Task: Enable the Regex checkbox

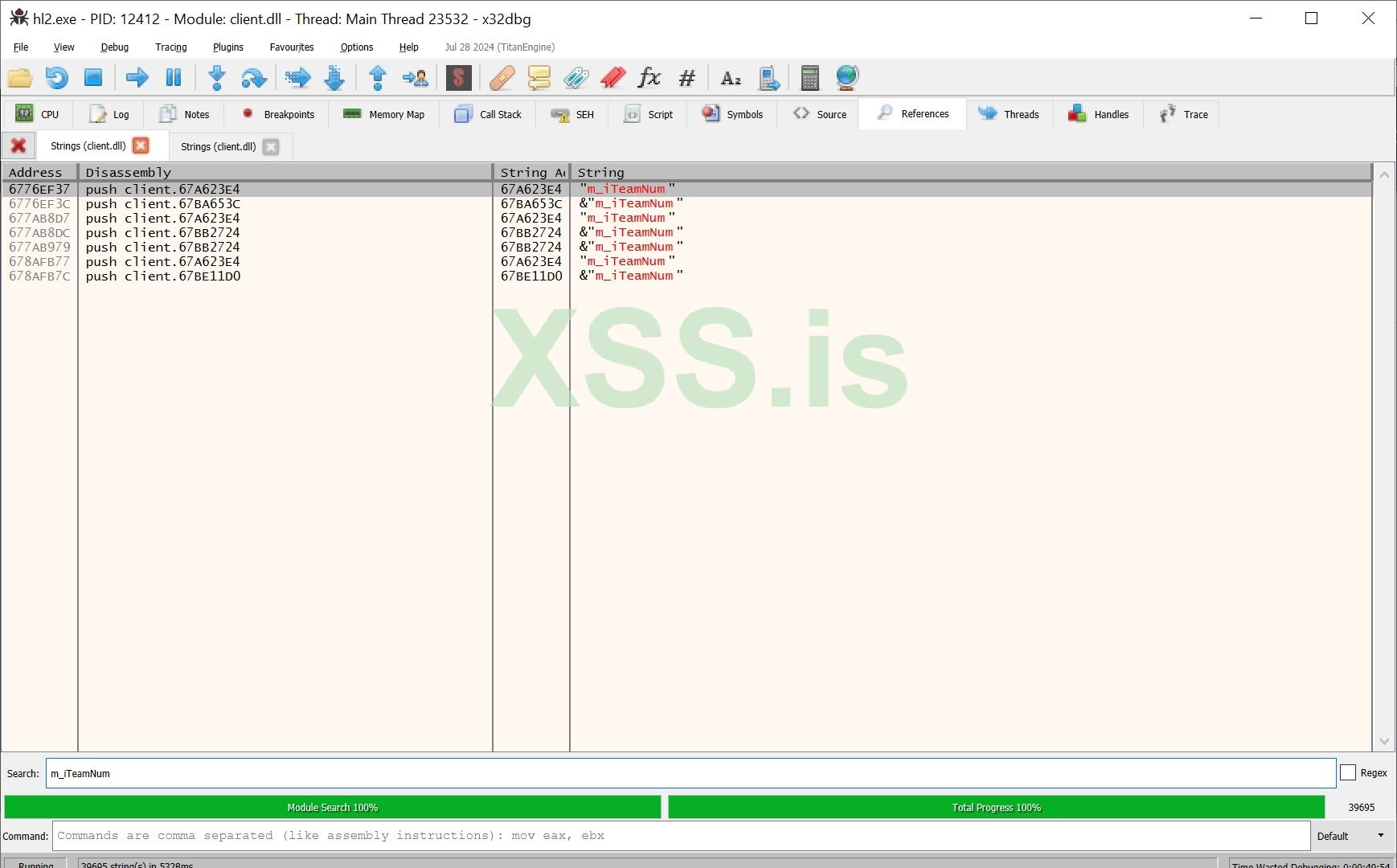Action: pyautogui.click(x=1348, y=772)
